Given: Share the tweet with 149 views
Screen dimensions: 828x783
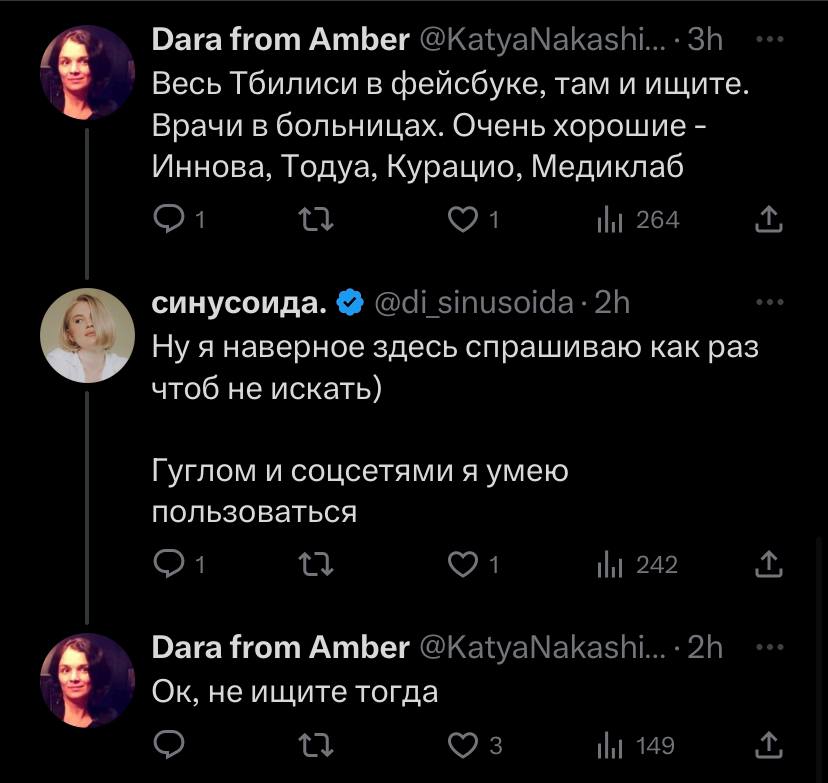Looking at the screenshot, I should point(767,745).
